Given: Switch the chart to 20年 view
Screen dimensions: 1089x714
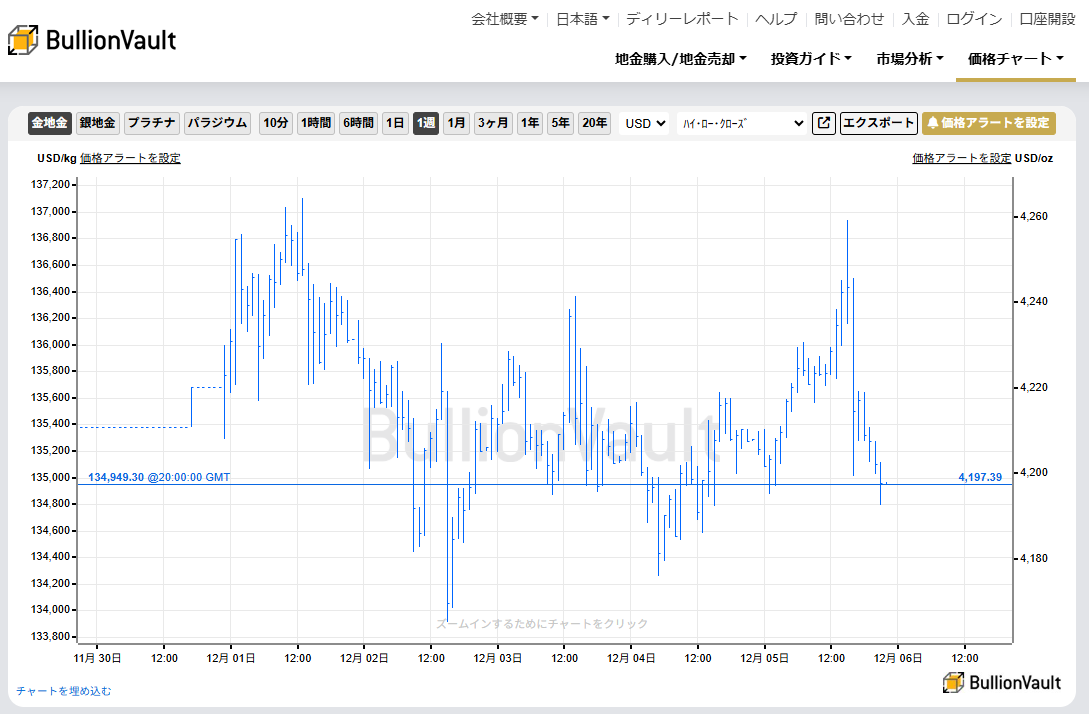Looking at the screenshot, I should pos(594,123).
